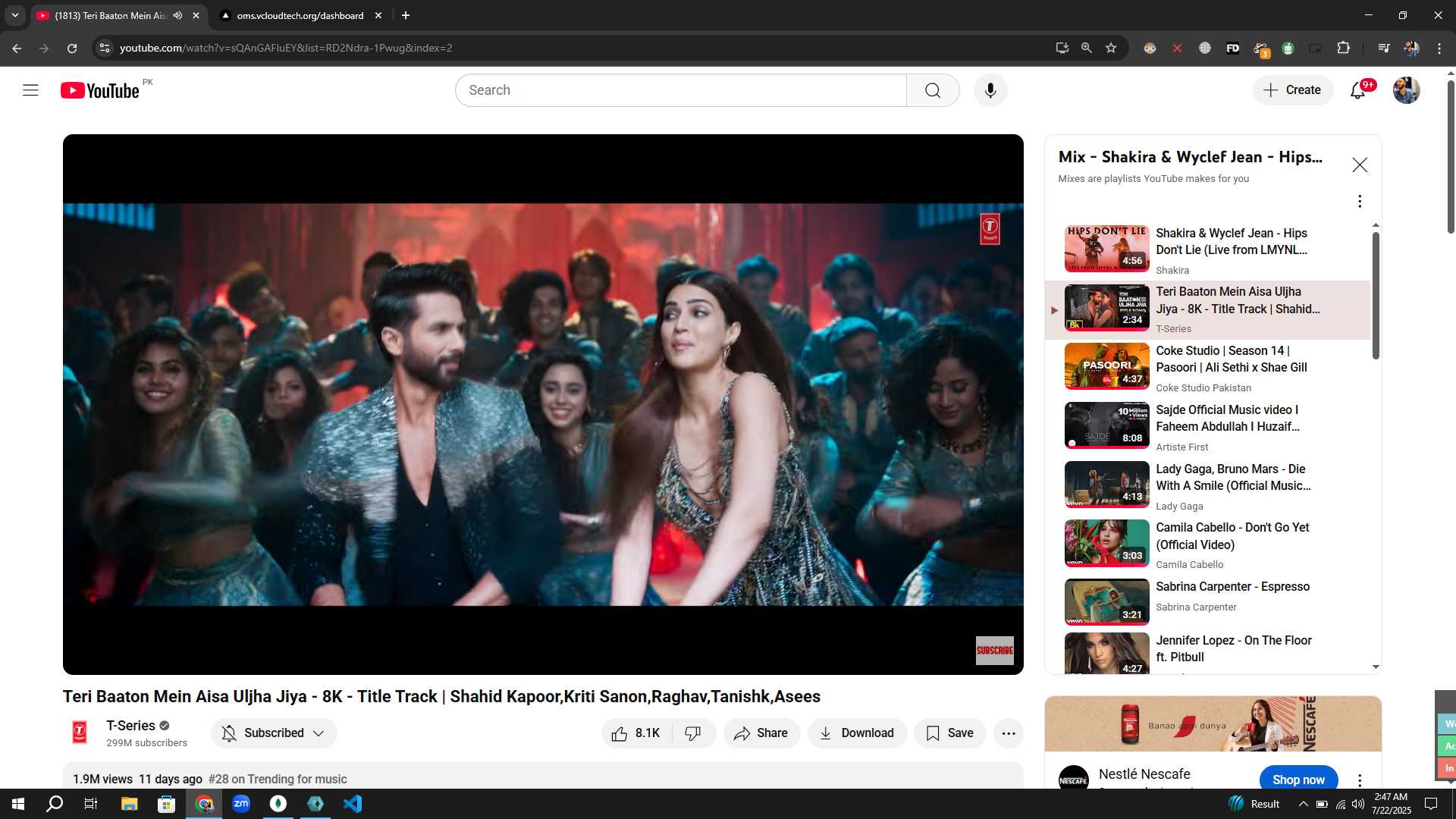
Task: Play Camila Cabello Don't Go Yet item
Action: (x=1207, y=545)
